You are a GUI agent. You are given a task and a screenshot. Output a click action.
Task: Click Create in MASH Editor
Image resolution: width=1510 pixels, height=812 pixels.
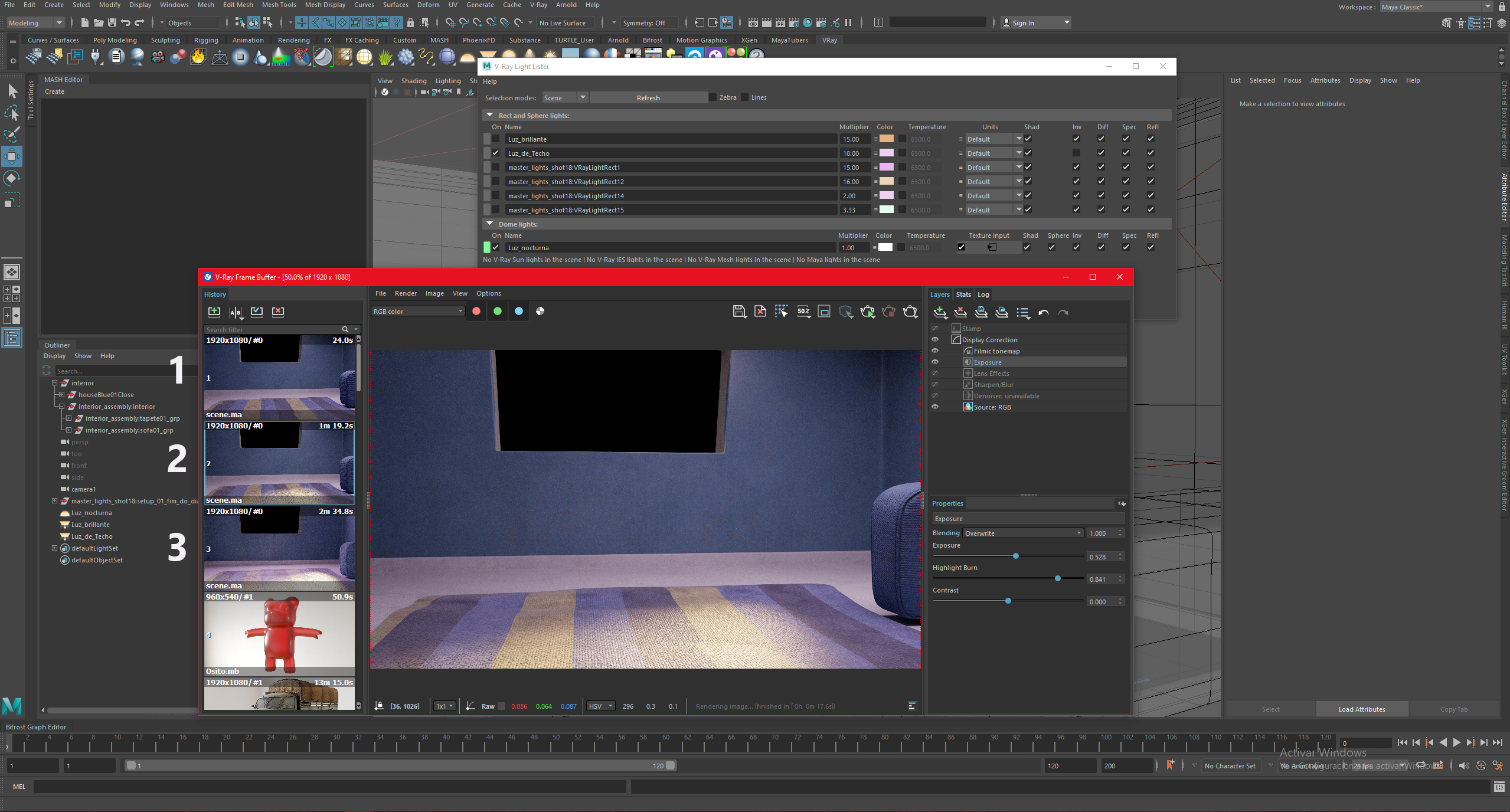pos(54,91)
